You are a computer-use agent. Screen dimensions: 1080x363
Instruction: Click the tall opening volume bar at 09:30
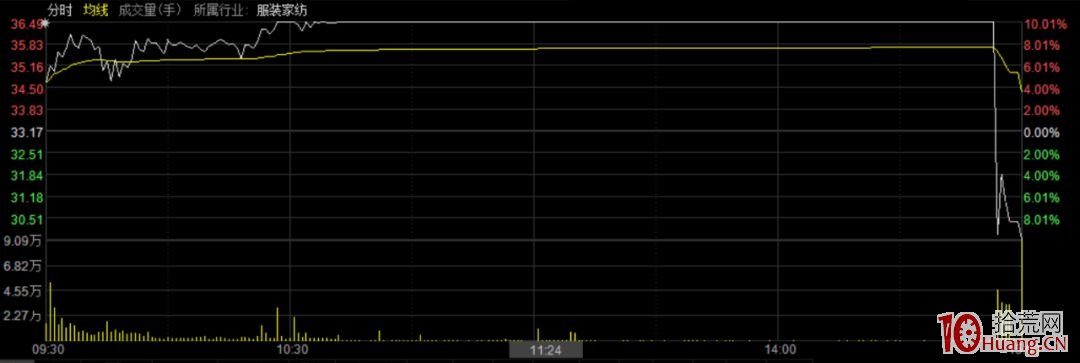tap(50, 311)
